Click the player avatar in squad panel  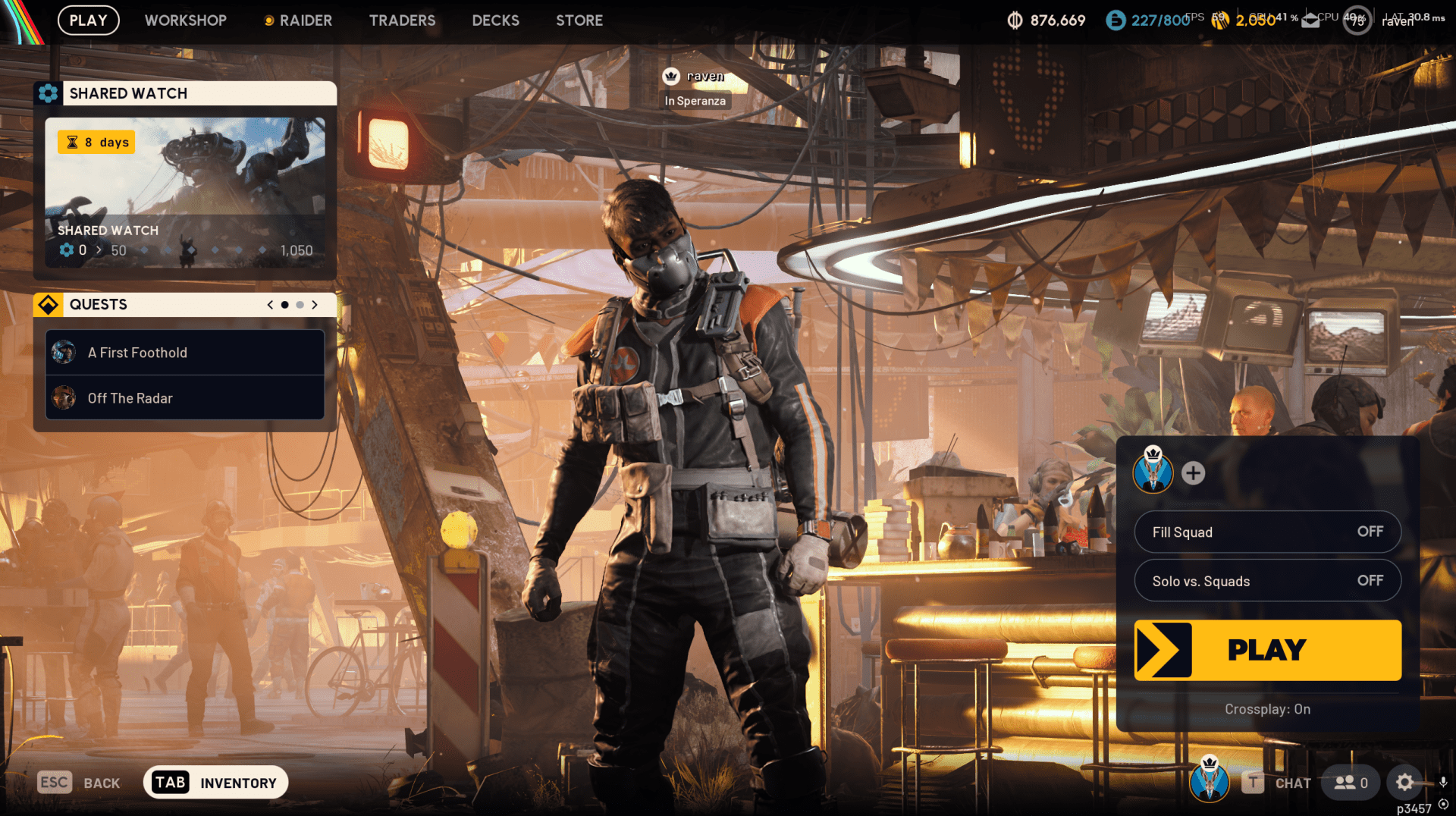pyautogui.click(x=1153, y=472)
